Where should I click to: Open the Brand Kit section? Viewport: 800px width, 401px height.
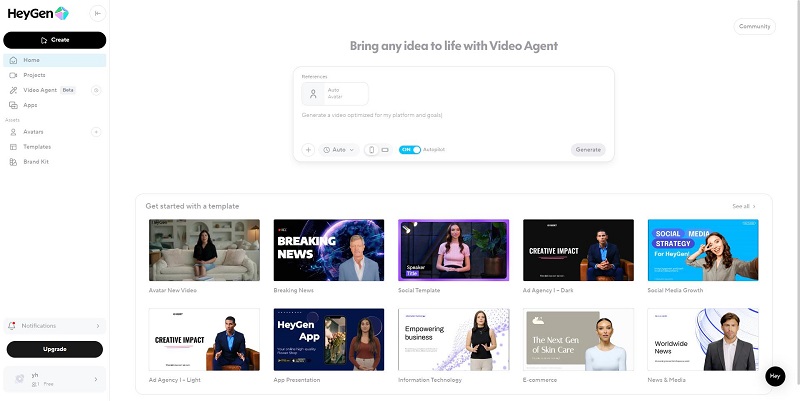pos(55,162)
